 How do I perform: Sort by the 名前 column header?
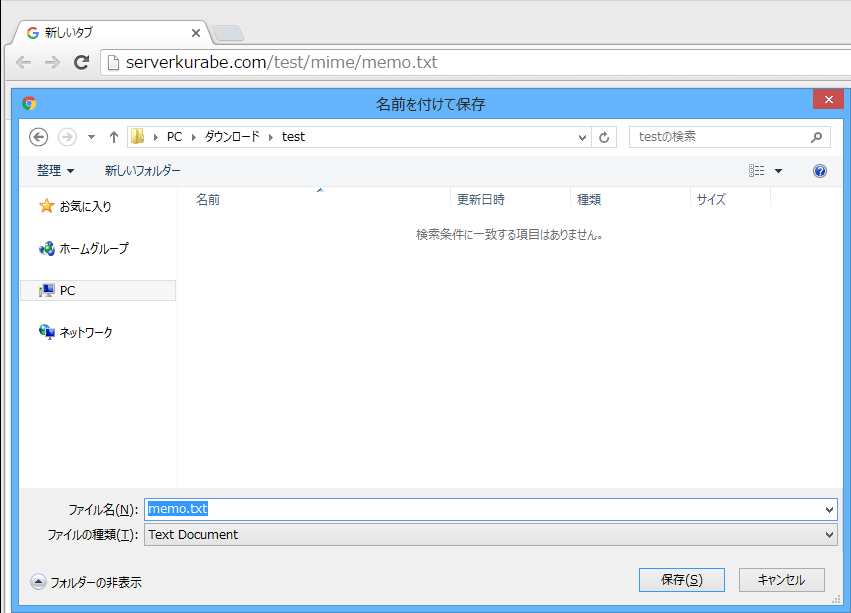(315, 199)
